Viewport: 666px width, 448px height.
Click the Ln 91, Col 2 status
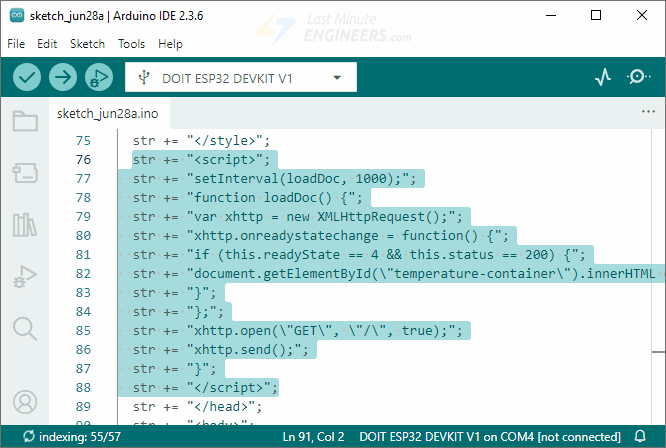click(x=313, y=437)
